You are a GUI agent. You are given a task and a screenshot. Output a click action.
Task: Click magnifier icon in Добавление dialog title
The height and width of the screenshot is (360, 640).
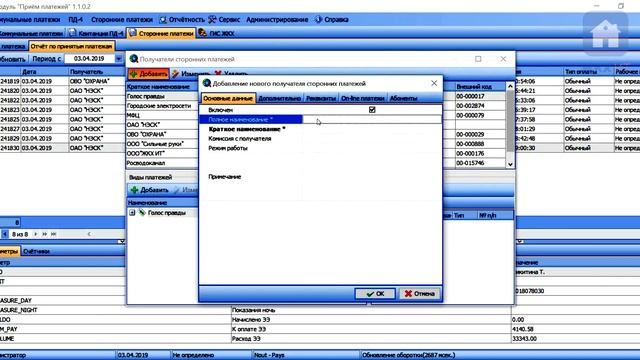pyautogui.click(x=207, y=83)
